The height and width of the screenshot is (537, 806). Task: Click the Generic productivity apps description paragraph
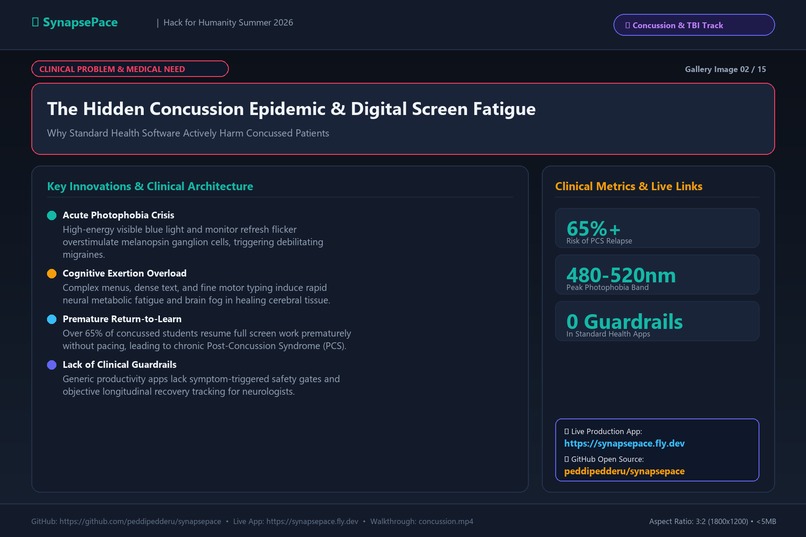click(x=201, y=385)
